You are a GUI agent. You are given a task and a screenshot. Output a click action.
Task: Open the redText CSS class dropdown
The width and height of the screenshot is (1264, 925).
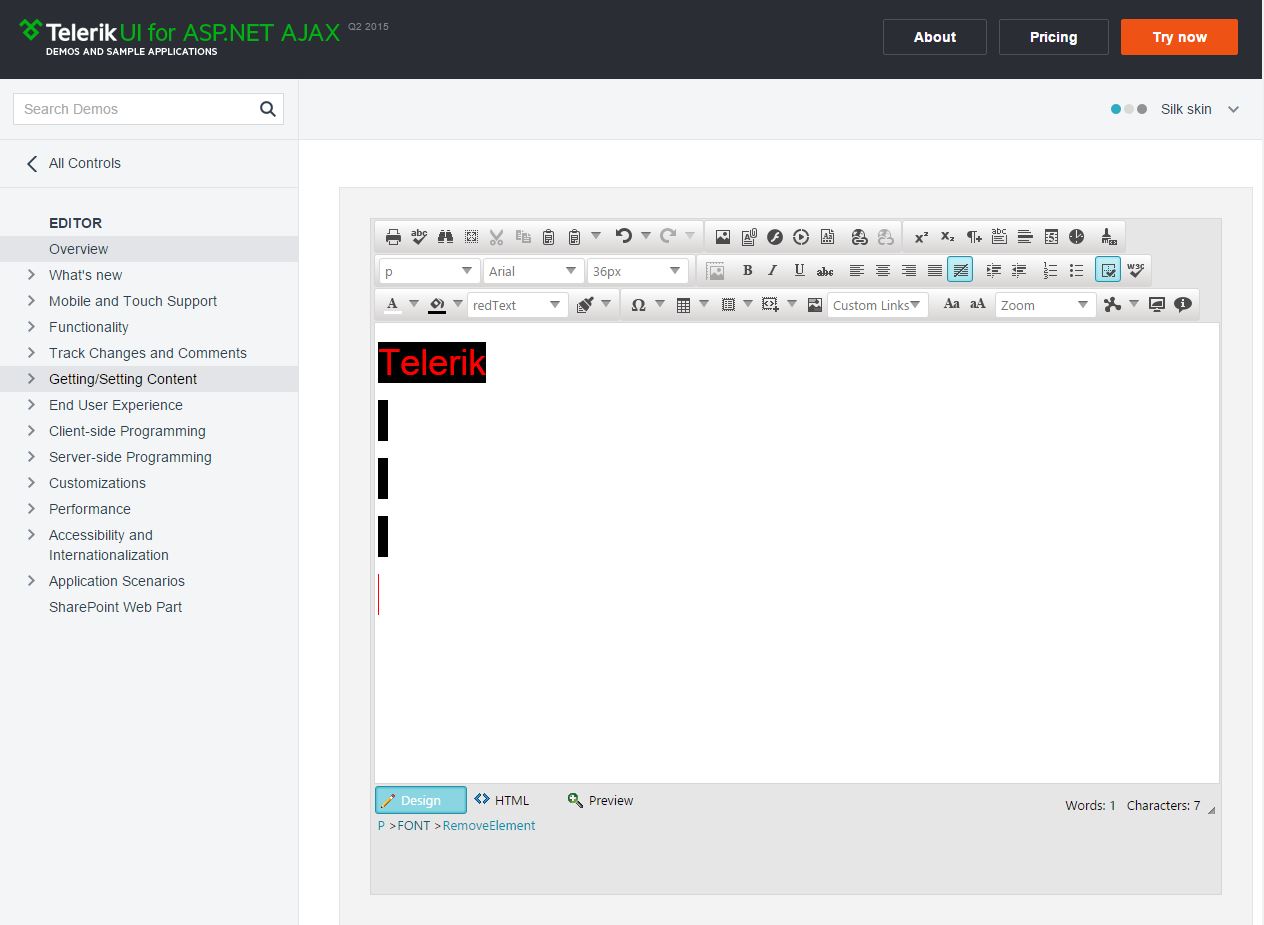click(x=517, y=305)
